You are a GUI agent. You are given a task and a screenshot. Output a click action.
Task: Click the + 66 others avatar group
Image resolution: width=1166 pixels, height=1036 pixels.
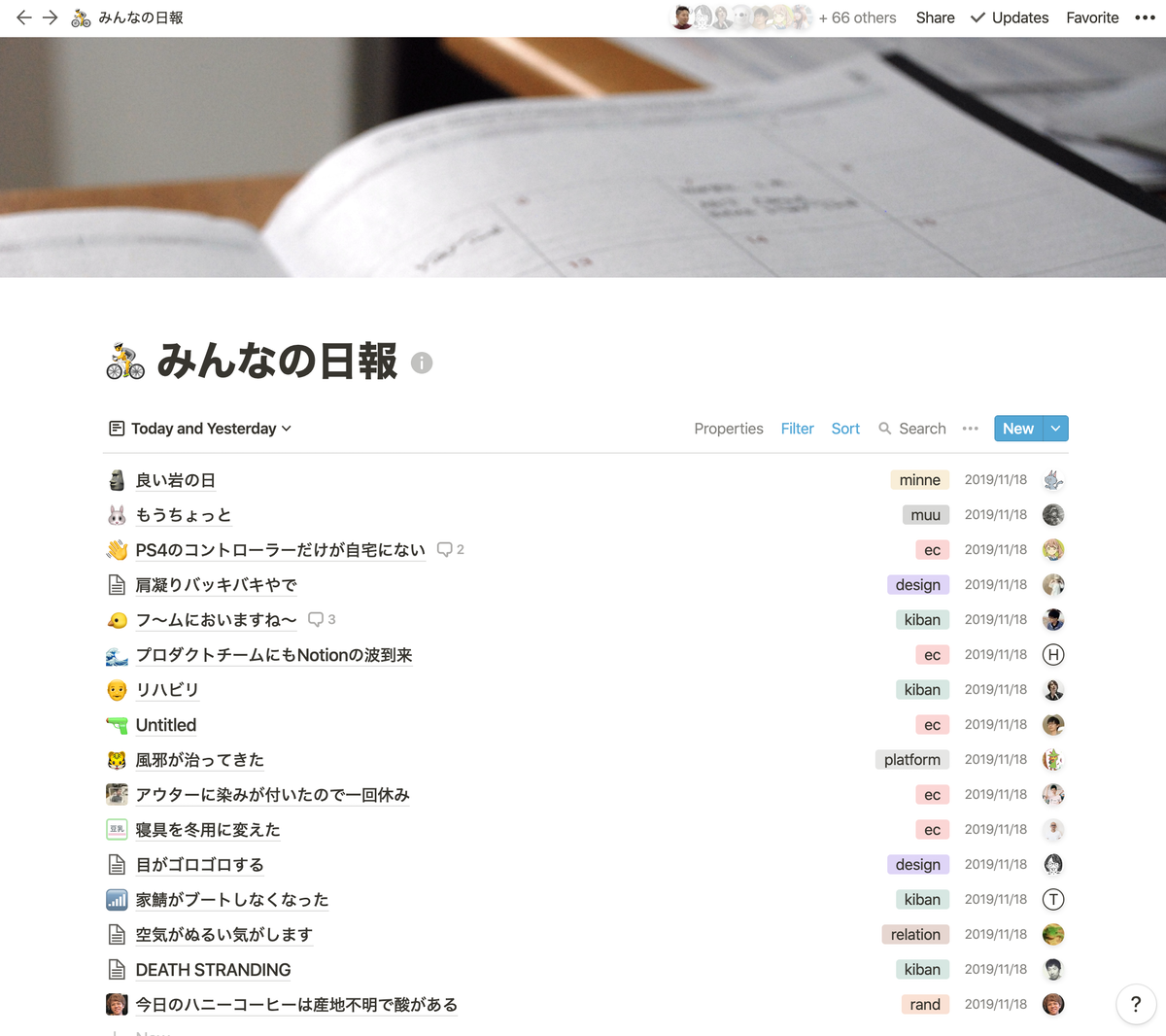[857, 17]
